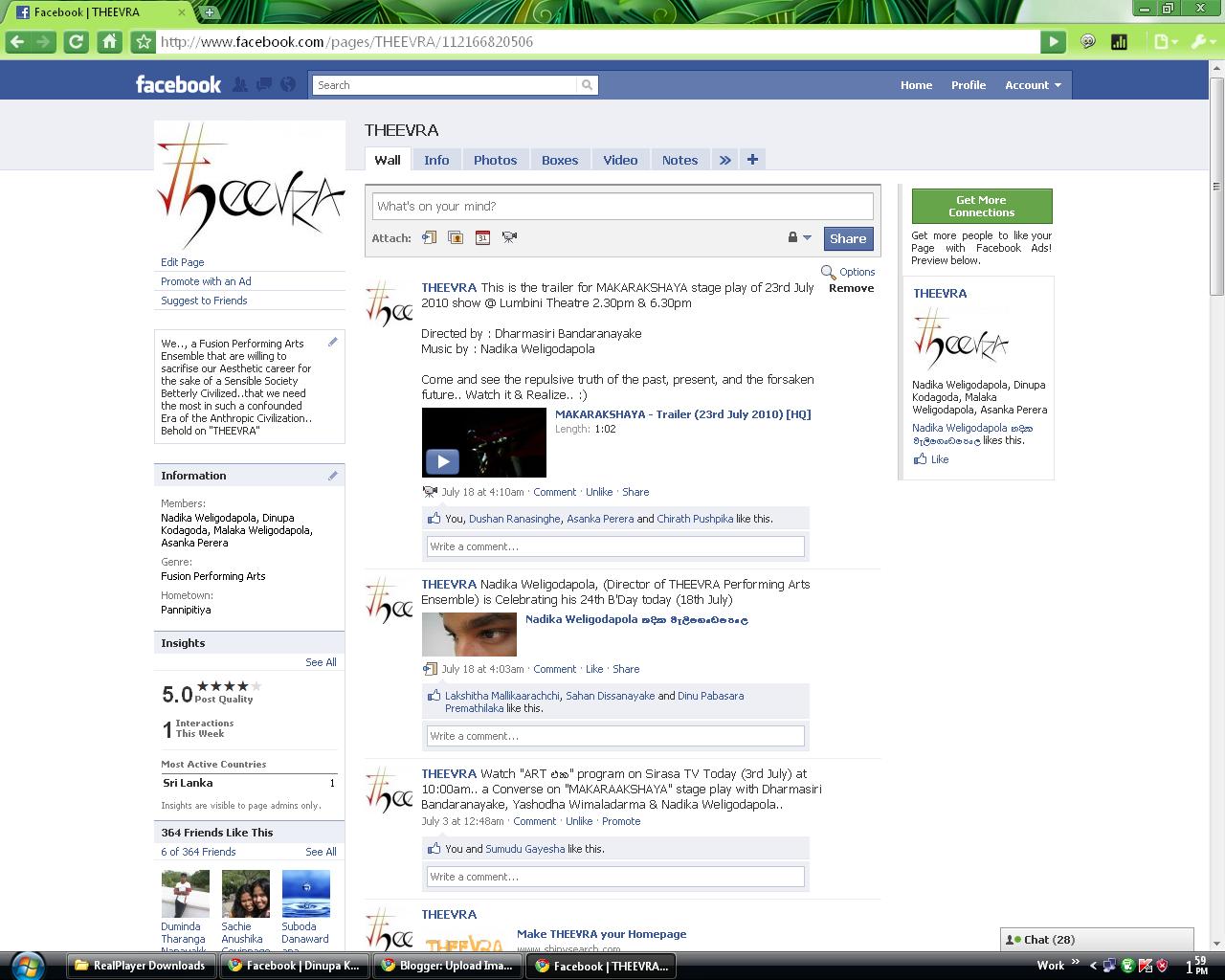The width and height of the screenshot is (1225, 980).
Task: Click the search magnifier button
Action: (587, 85)
